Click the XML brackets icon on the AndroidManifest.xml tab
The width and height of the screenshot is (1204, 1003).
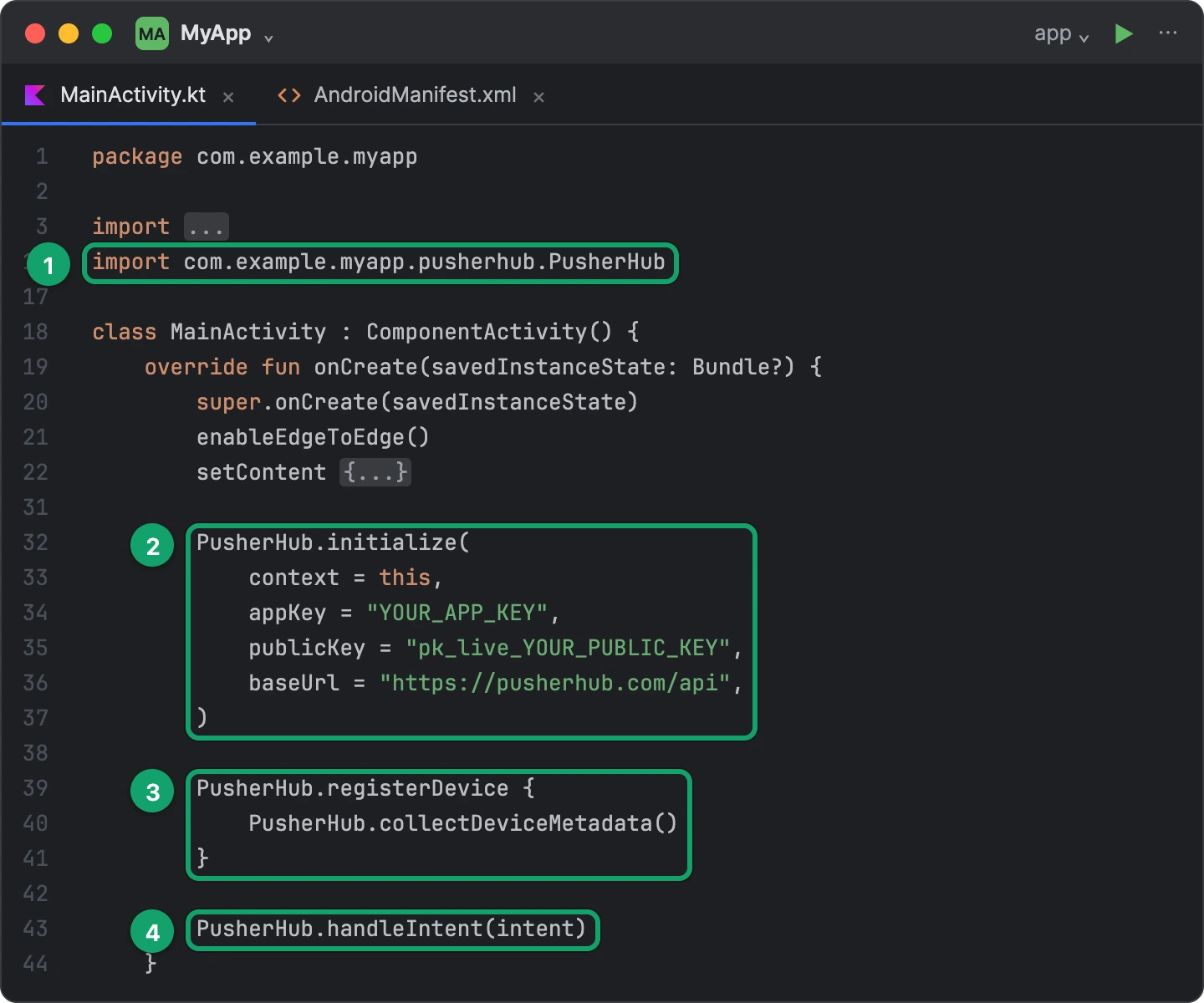289,95
